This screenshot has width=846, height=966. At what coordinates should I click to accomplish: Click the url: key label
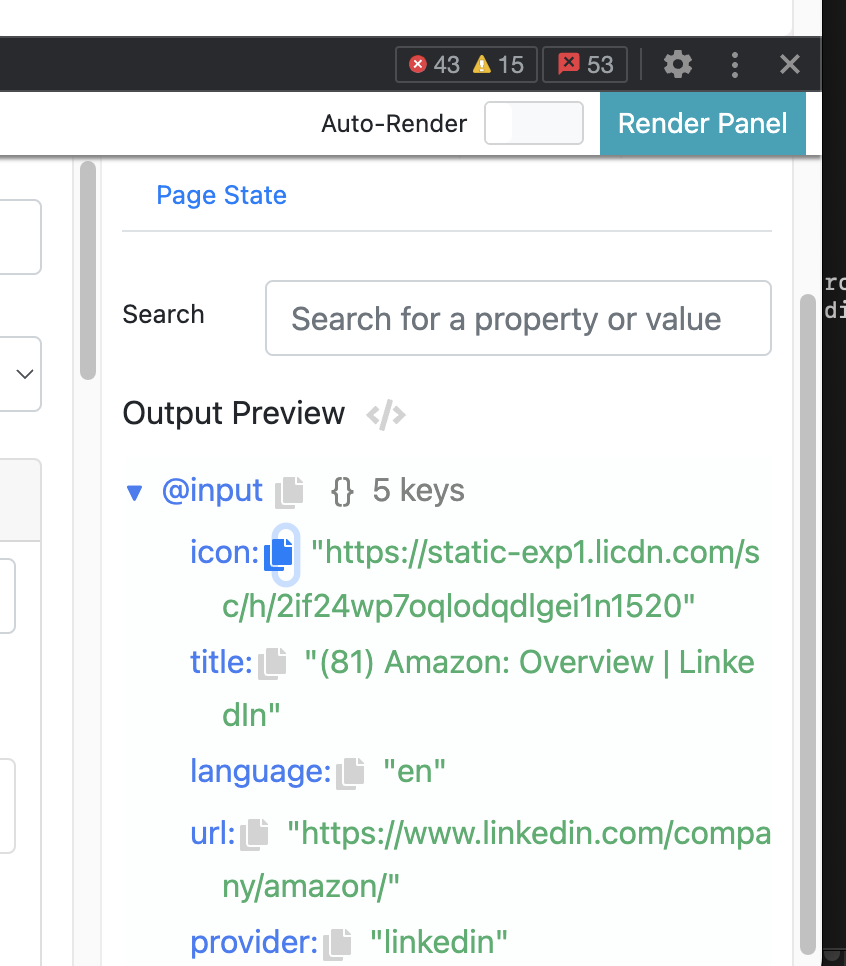click(213, 834)
